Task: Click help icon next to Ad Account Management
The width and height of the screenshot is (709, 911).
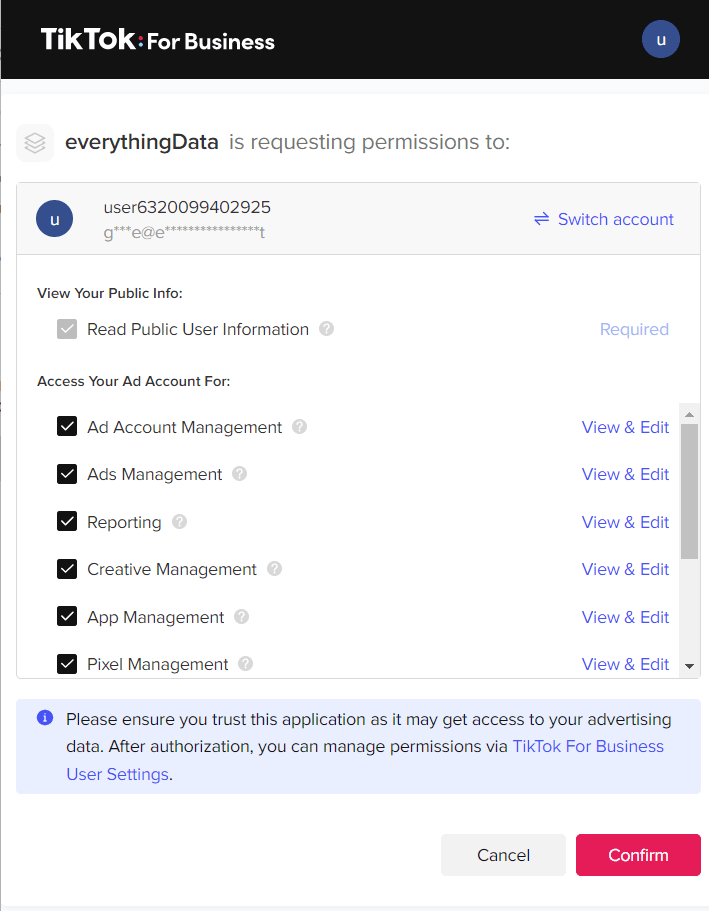Action: (299, 427)
